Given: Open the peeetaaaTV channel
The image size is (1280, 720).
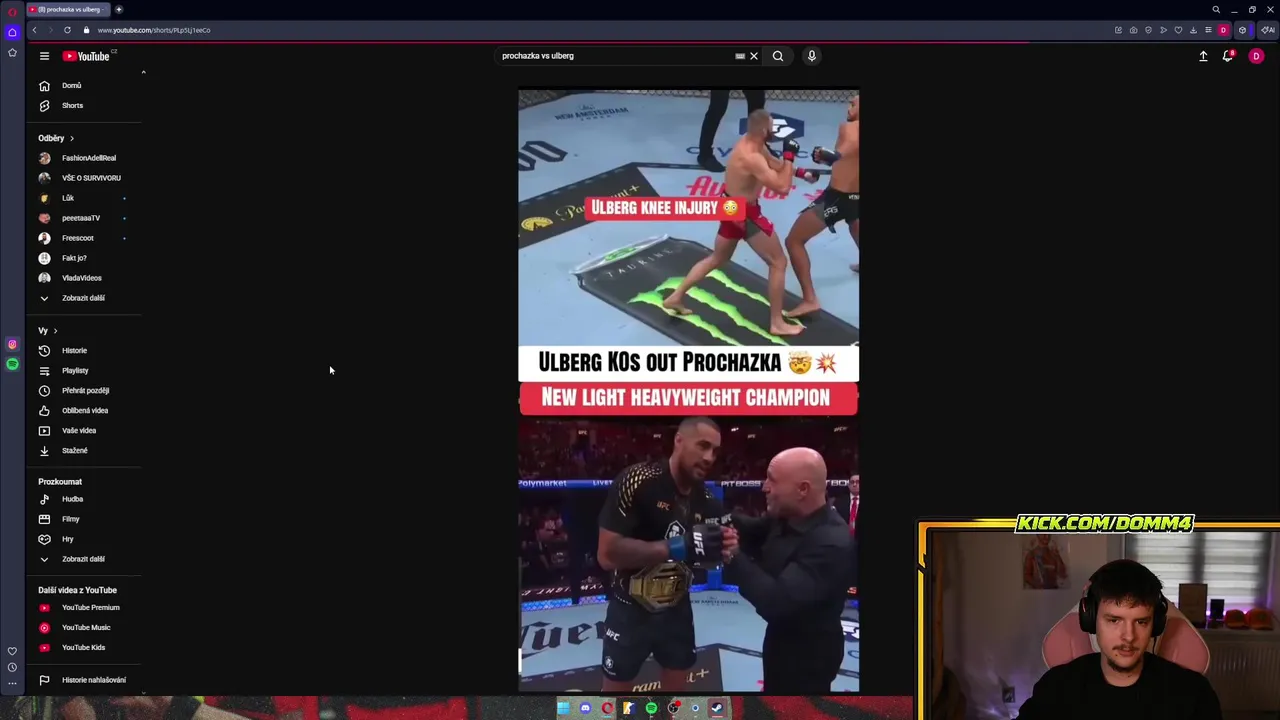Looking at the screenshot, I should (85, 218).
